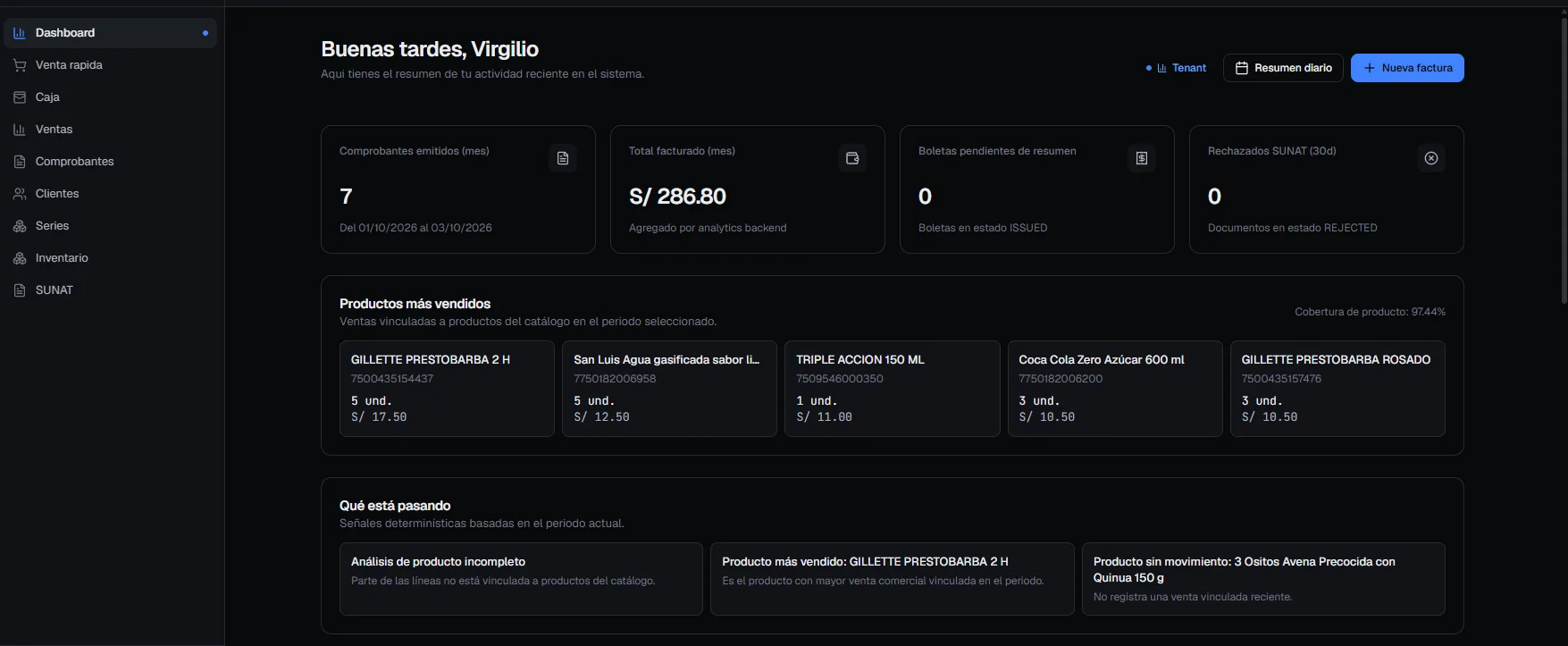Click the Caja icon in sidebar
The image size is (1568, 646).
(x=20, y=97)
